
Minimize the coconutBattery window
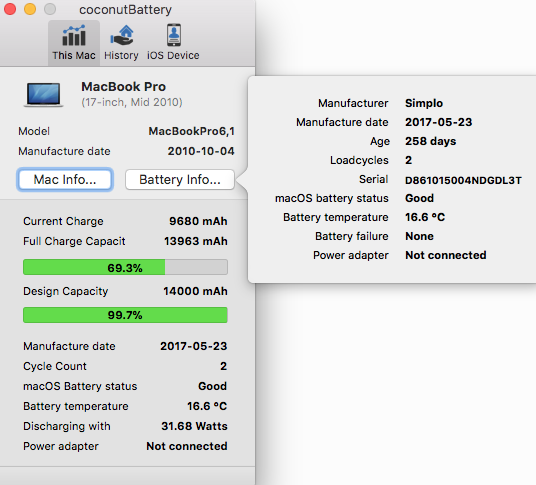[x=30, y=9]
